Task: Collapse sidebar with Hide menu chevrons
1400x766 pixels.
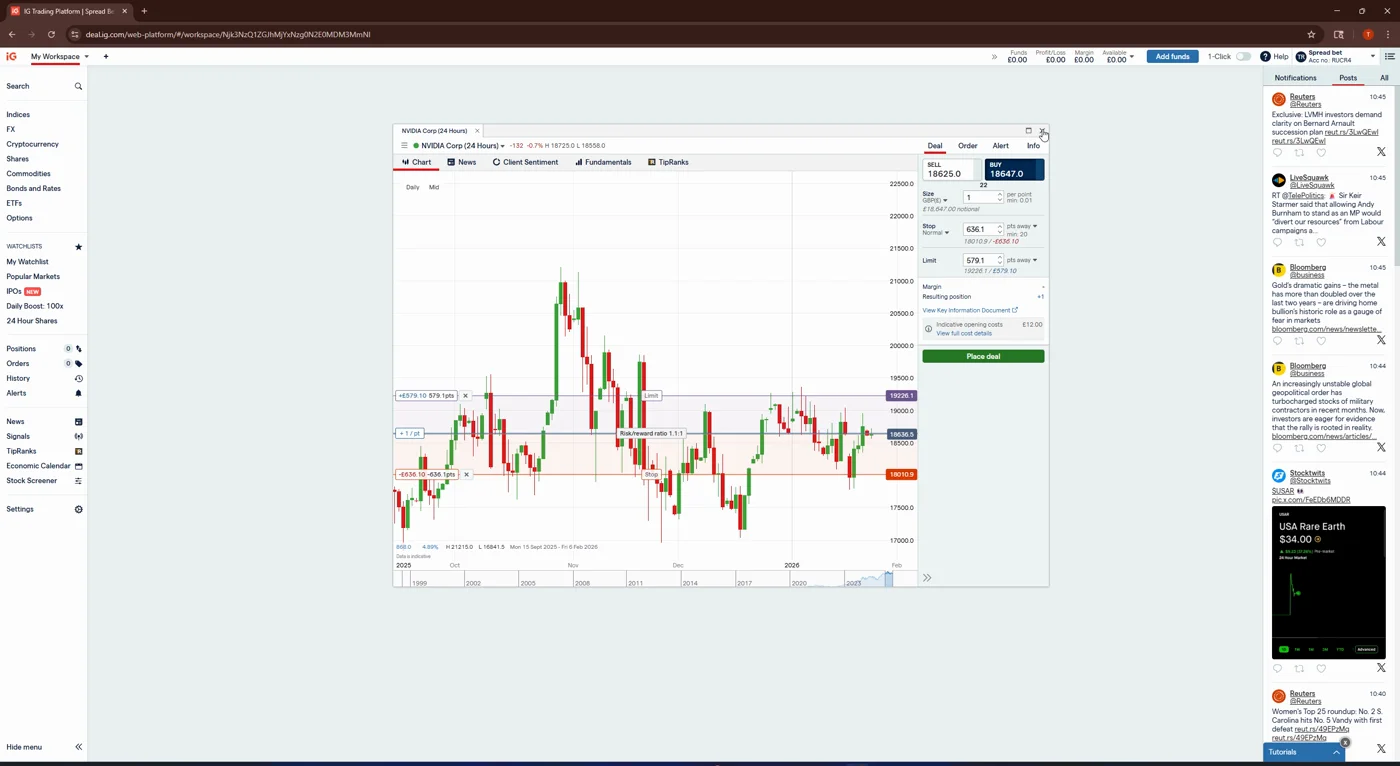Action: pyautogui.click(x=78, y=747)
